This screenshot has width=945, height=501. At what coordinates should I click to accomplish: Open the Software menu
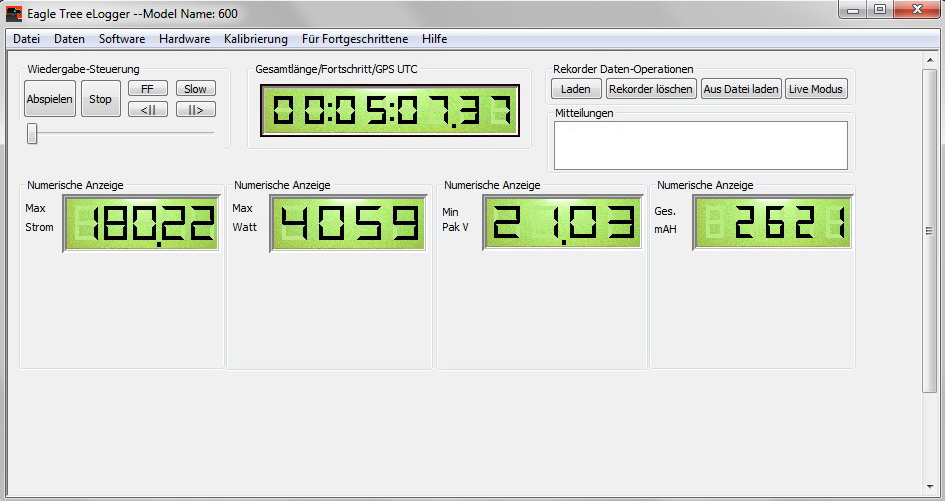pyautogui.click(x=122, y=39)
